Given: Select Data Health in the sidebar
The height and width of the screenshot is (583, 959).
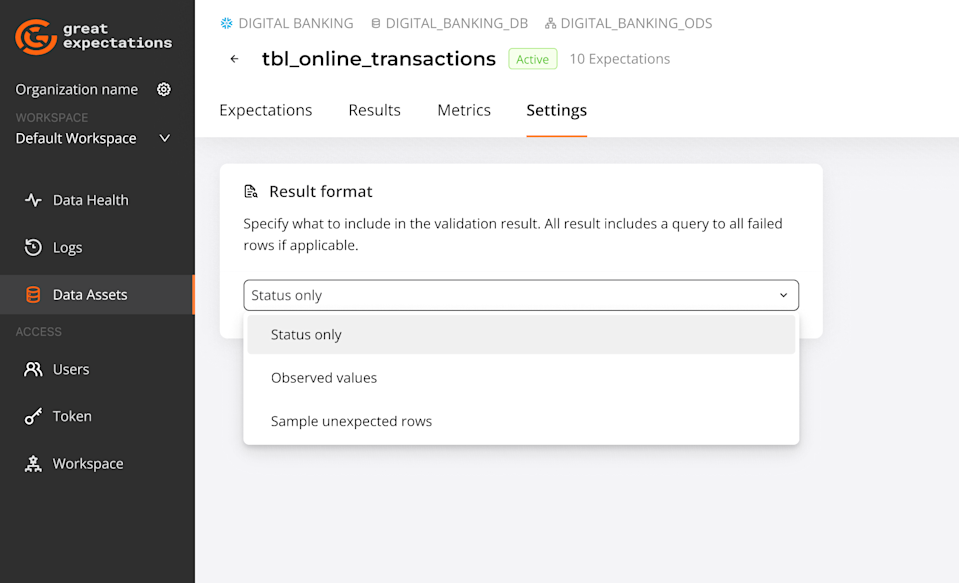Looking at the screenshot, I should pos(90,199).
